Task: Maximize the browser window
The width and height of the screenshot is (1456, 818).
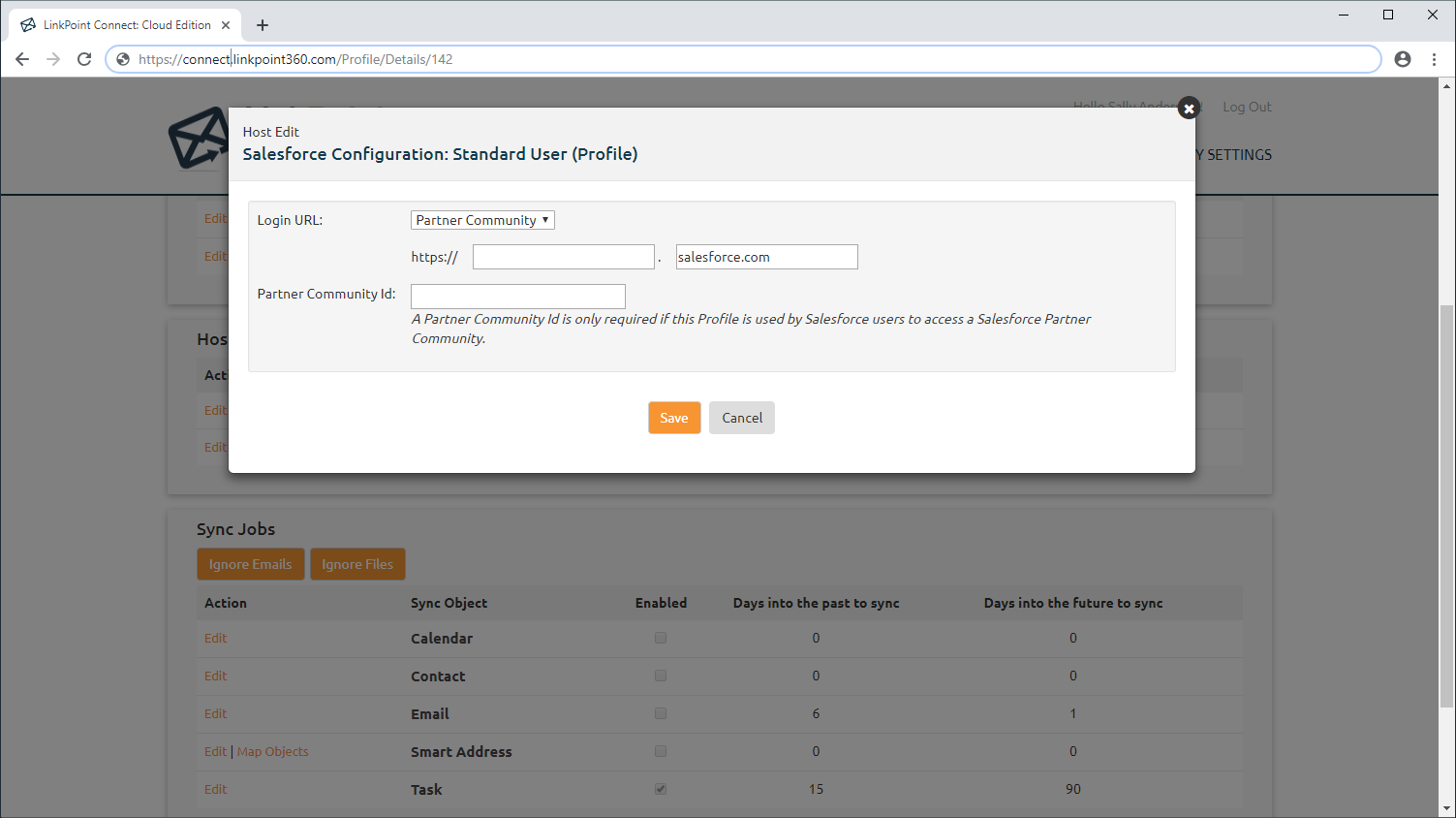Action: click(x=1388, y=15)
